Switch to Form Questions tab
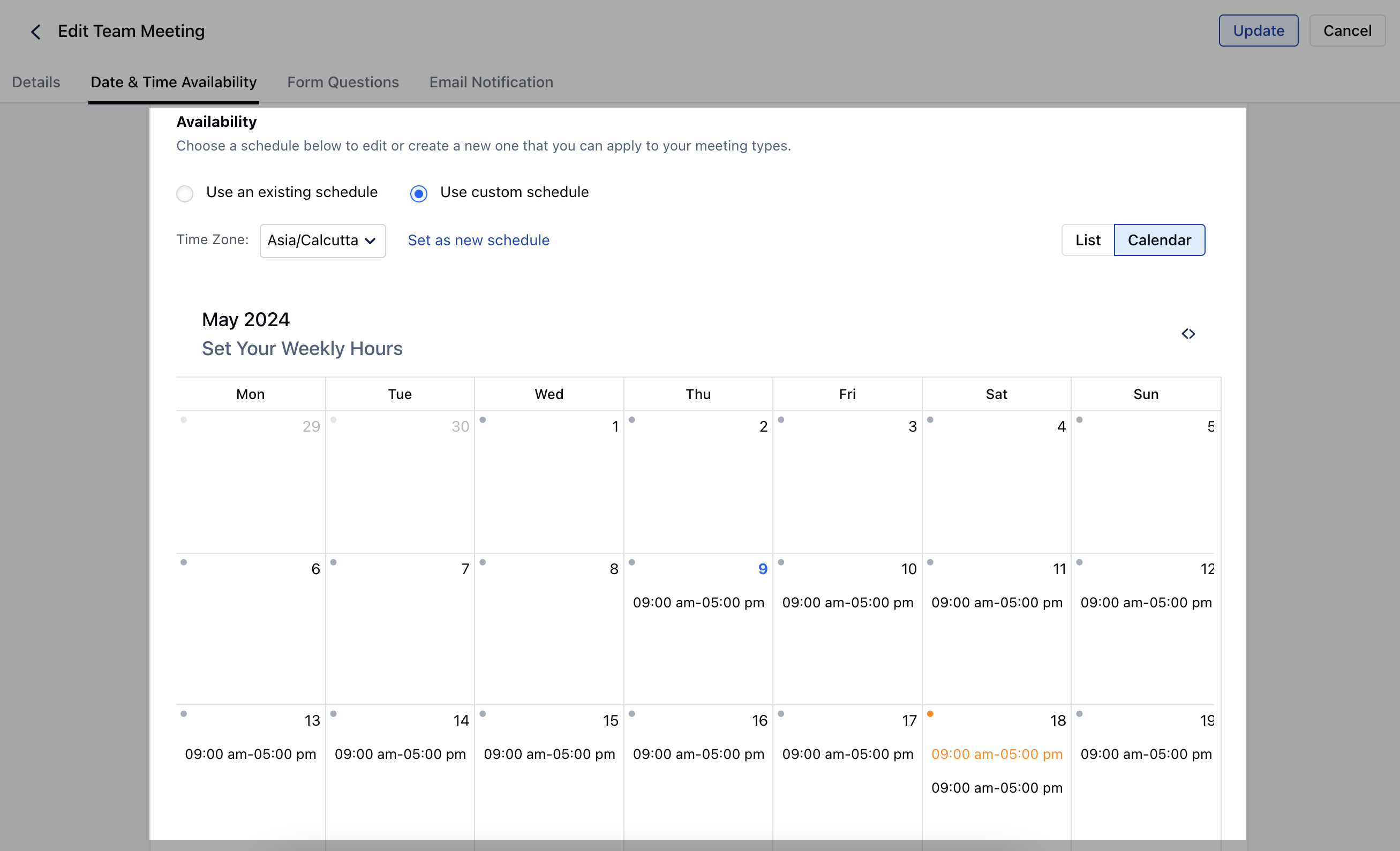This screenshot has height=851, width=1400. tap(343, 82)
